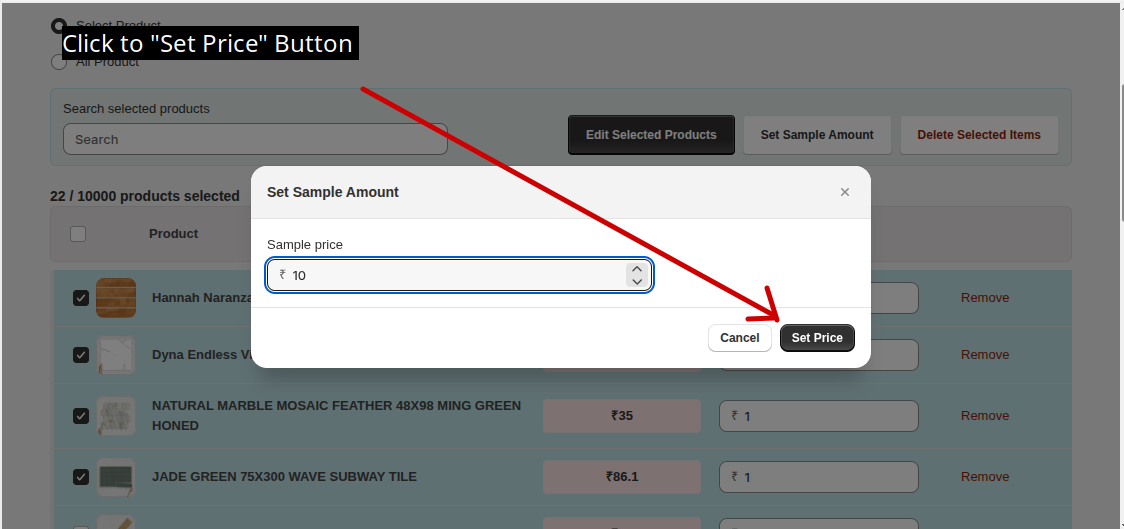1124x529 pixels.
Task: Select the All Product radio button
Action: (59, 62)
